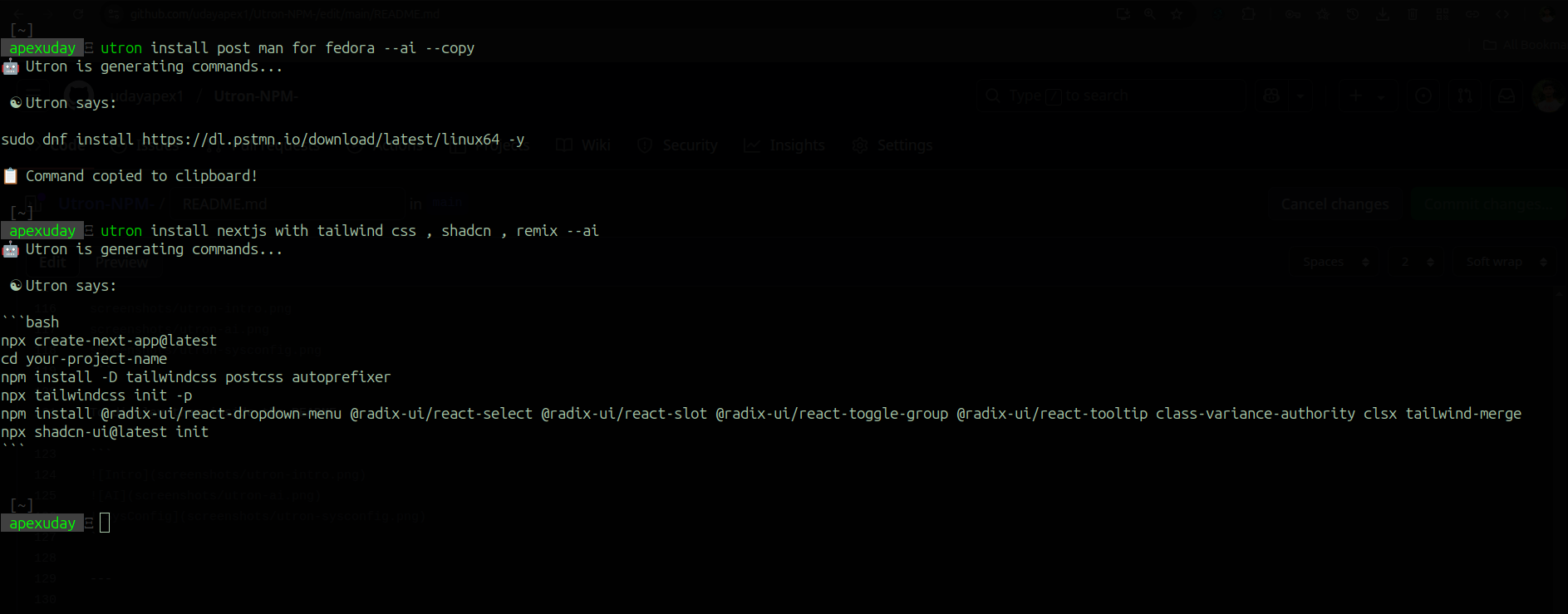The width and height of the screenshot is (1568, 614).
Task: Open the pull requests icon in GitHub header
Action: tap(1465, 96)
